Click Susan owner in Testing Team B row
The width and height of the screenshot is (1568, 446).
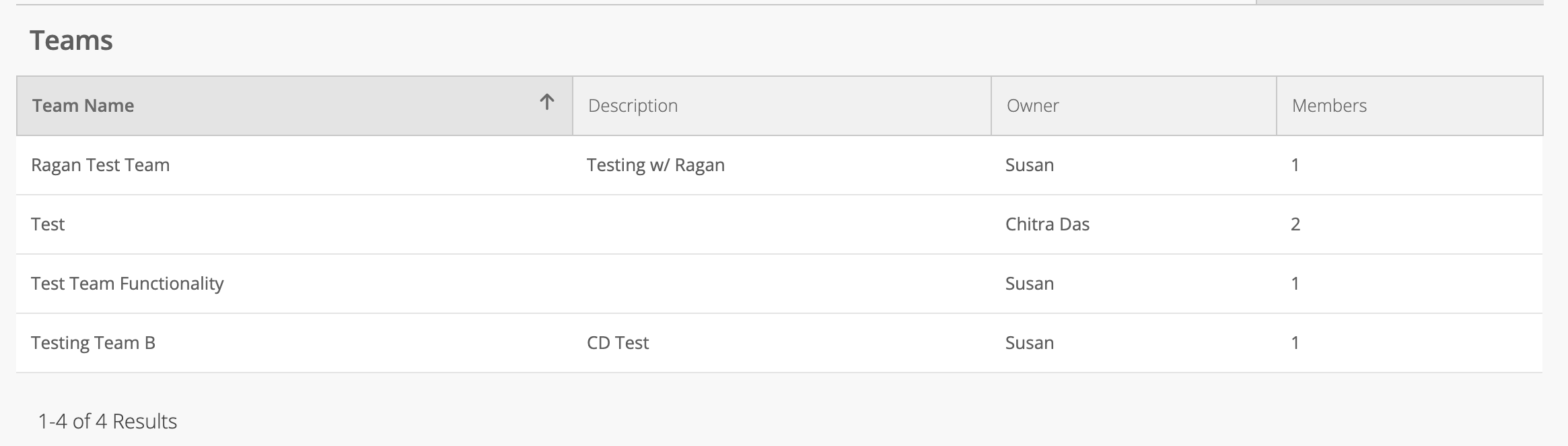1030,343
